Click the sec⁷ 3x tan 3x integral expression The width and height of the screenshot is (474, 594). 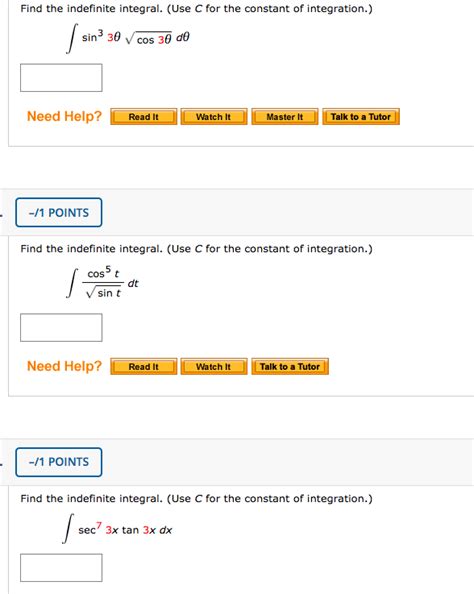click(x=117, y=529)
